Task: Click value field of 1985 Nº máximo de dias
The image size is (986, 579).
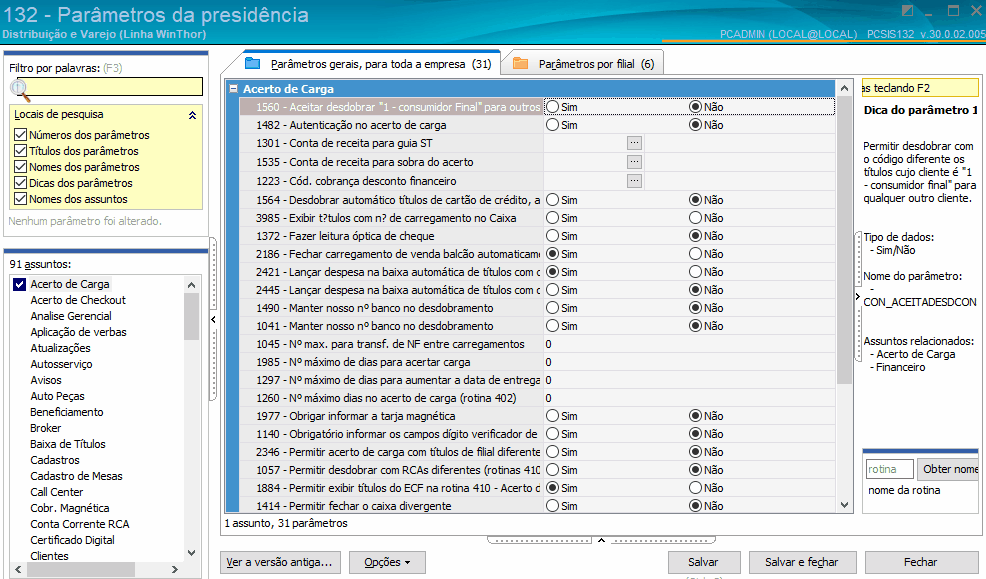Action: 689,363
